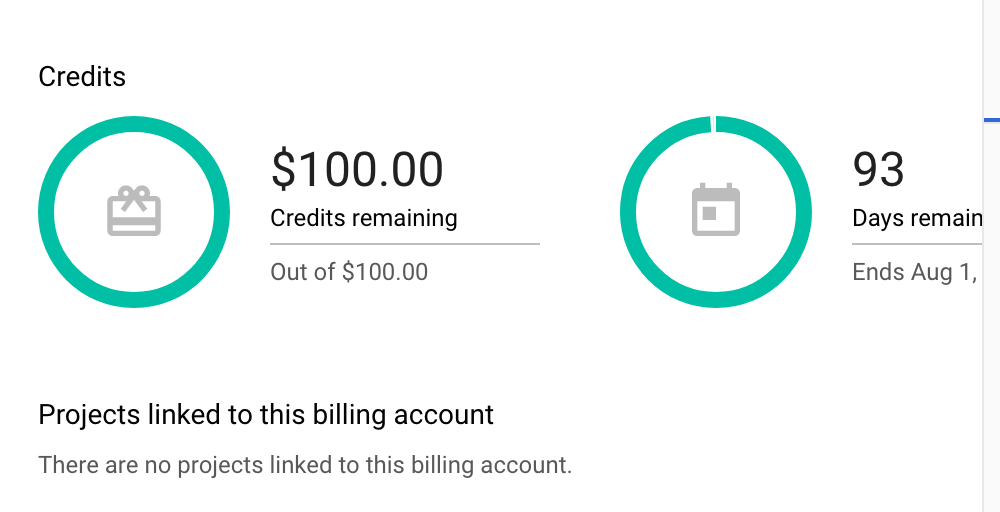Screen dimensions: 1000x512
Task: Click the $100.00 credits amount
Action: click(x=357, y=170)
